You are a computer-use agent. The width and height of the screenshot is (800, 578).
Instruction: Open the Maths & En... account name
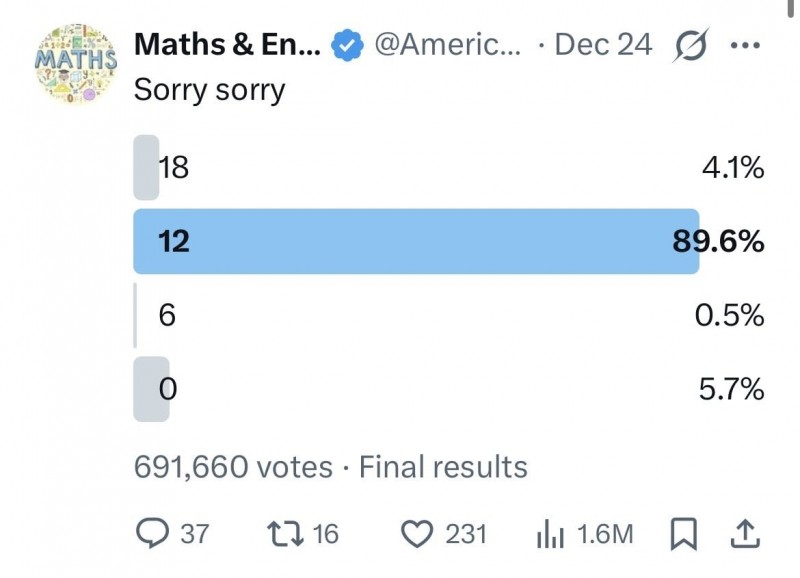coord(226,45)
